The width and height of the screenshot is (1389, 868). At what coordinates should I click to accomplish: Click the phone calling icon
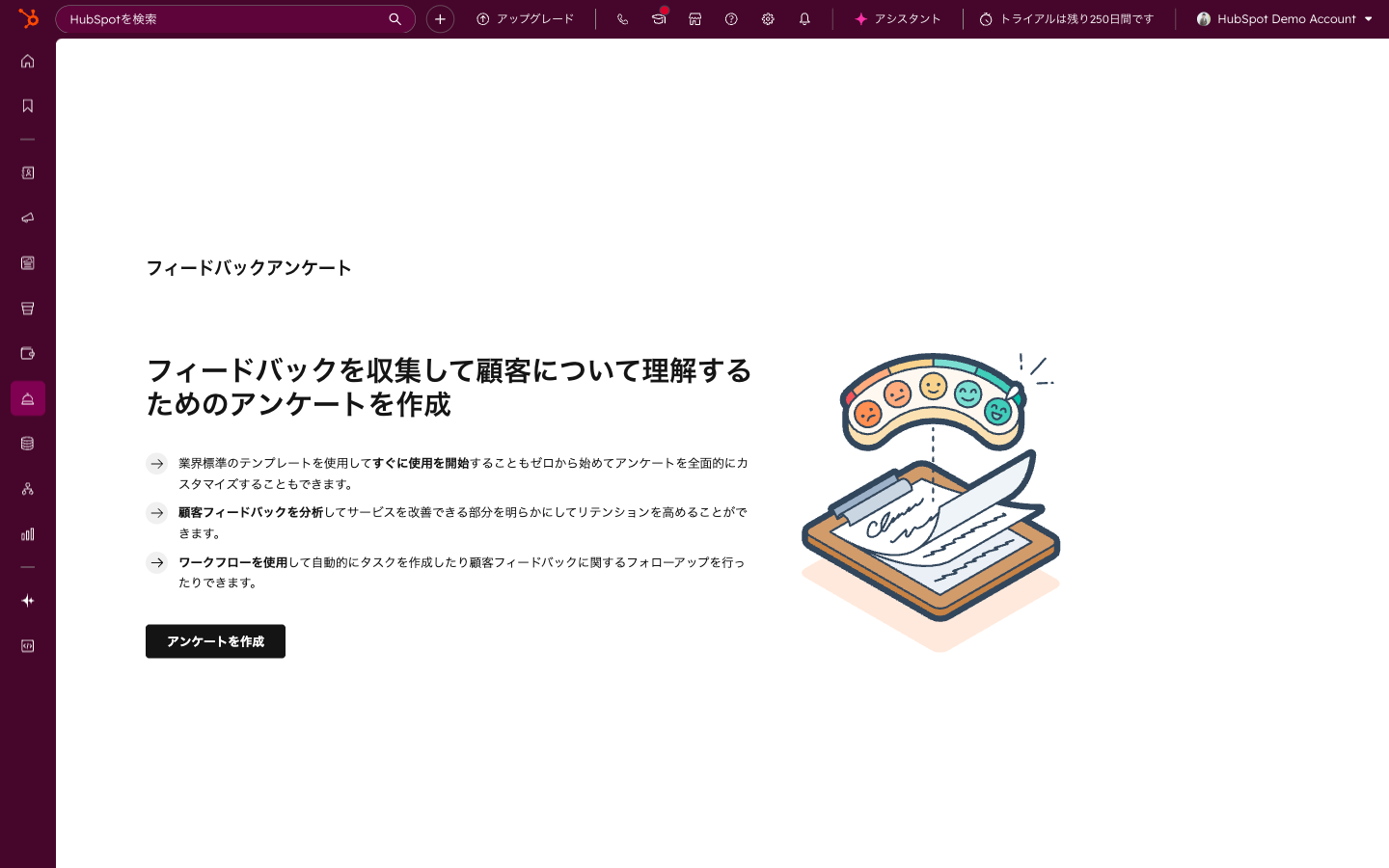622,19
